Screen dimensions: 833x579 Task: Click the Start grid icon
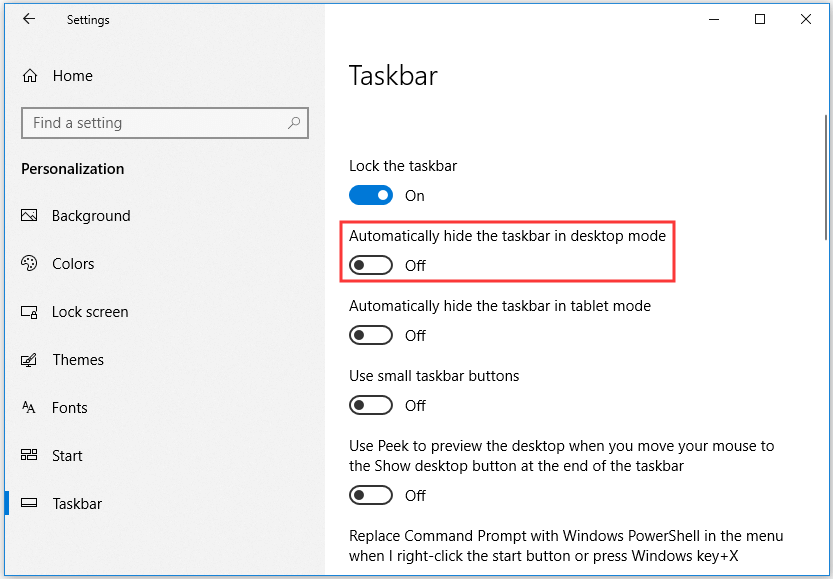30,455
